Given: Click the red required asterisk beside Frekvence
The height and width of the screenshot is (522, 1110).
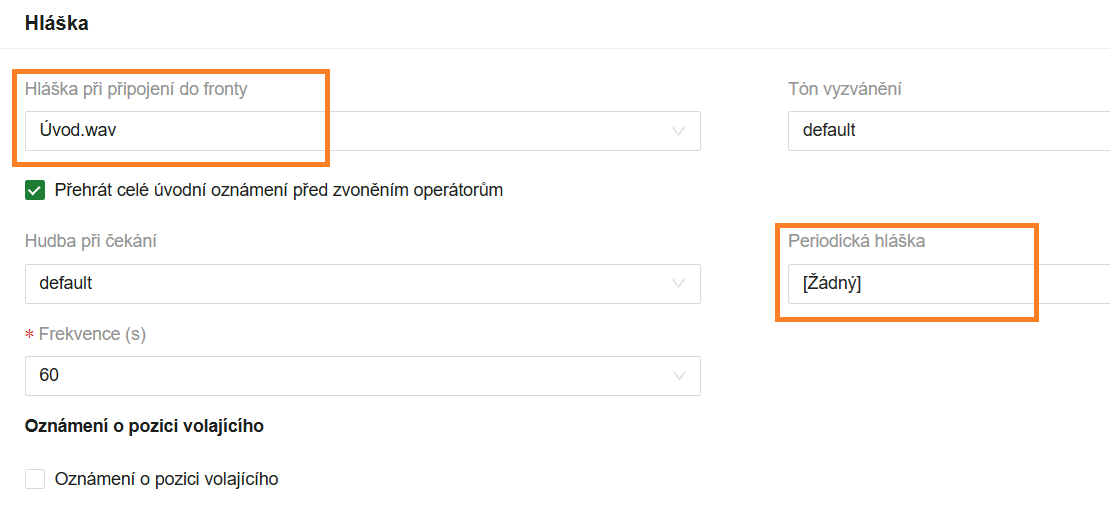Looking at the screenshot, I should pyautogui.click(x=29, y=335).
